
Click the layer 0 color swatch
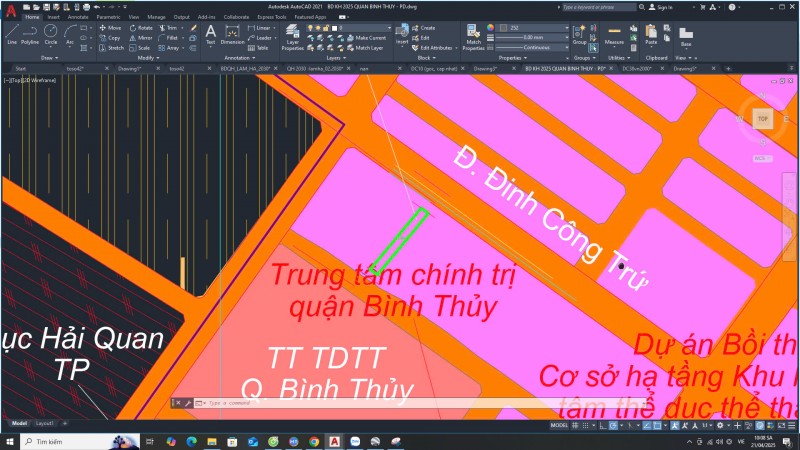tap(335, 28)
